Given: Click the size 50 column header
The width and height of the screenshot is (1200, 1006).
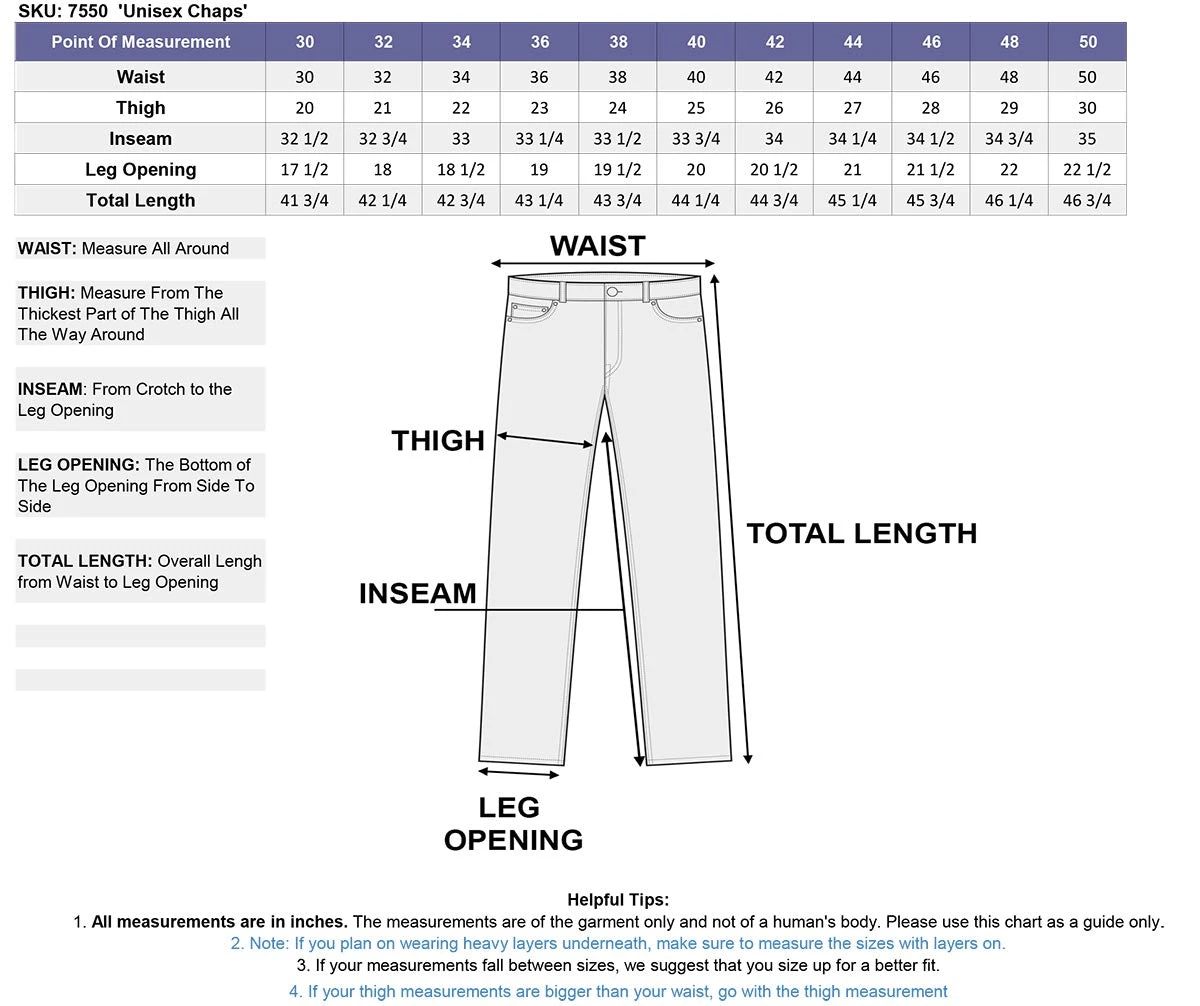Looking at the screenshot, I should [1087, 42].
